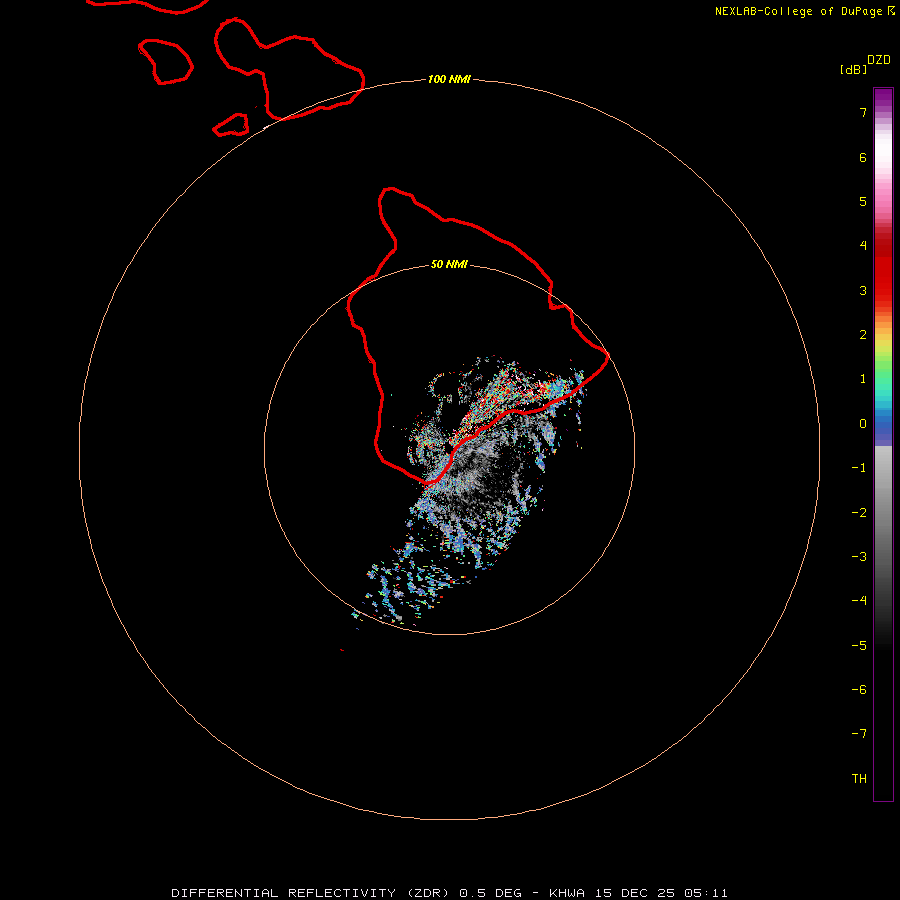This screenshot has width=900, height=900.
Task: Click the 6 value on color scale
Action: click(863, 157)
